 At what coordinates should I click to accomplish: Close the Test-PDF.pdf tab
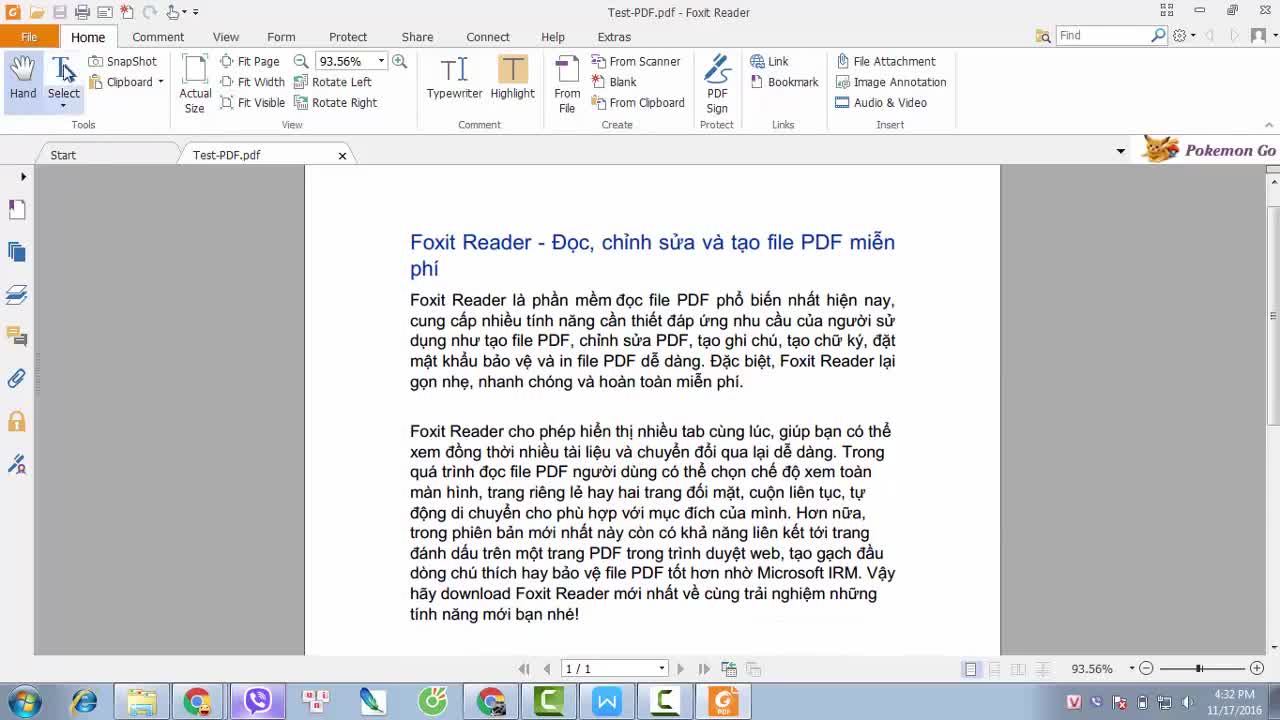[x=342, y=156]
